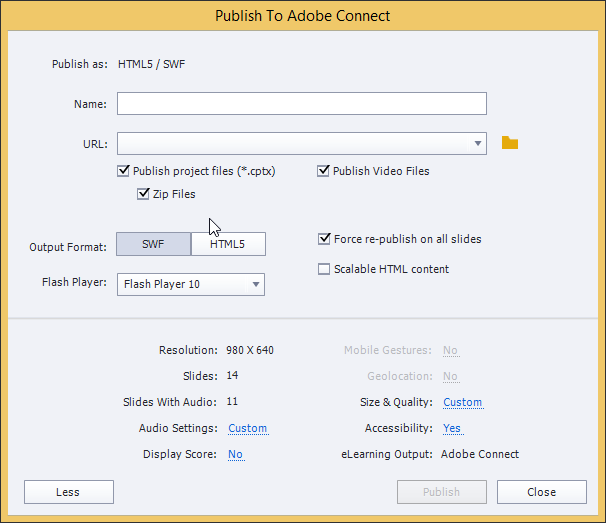Click the folder browse icon beside URL
The image size is (606, 523).
point(510,143)
